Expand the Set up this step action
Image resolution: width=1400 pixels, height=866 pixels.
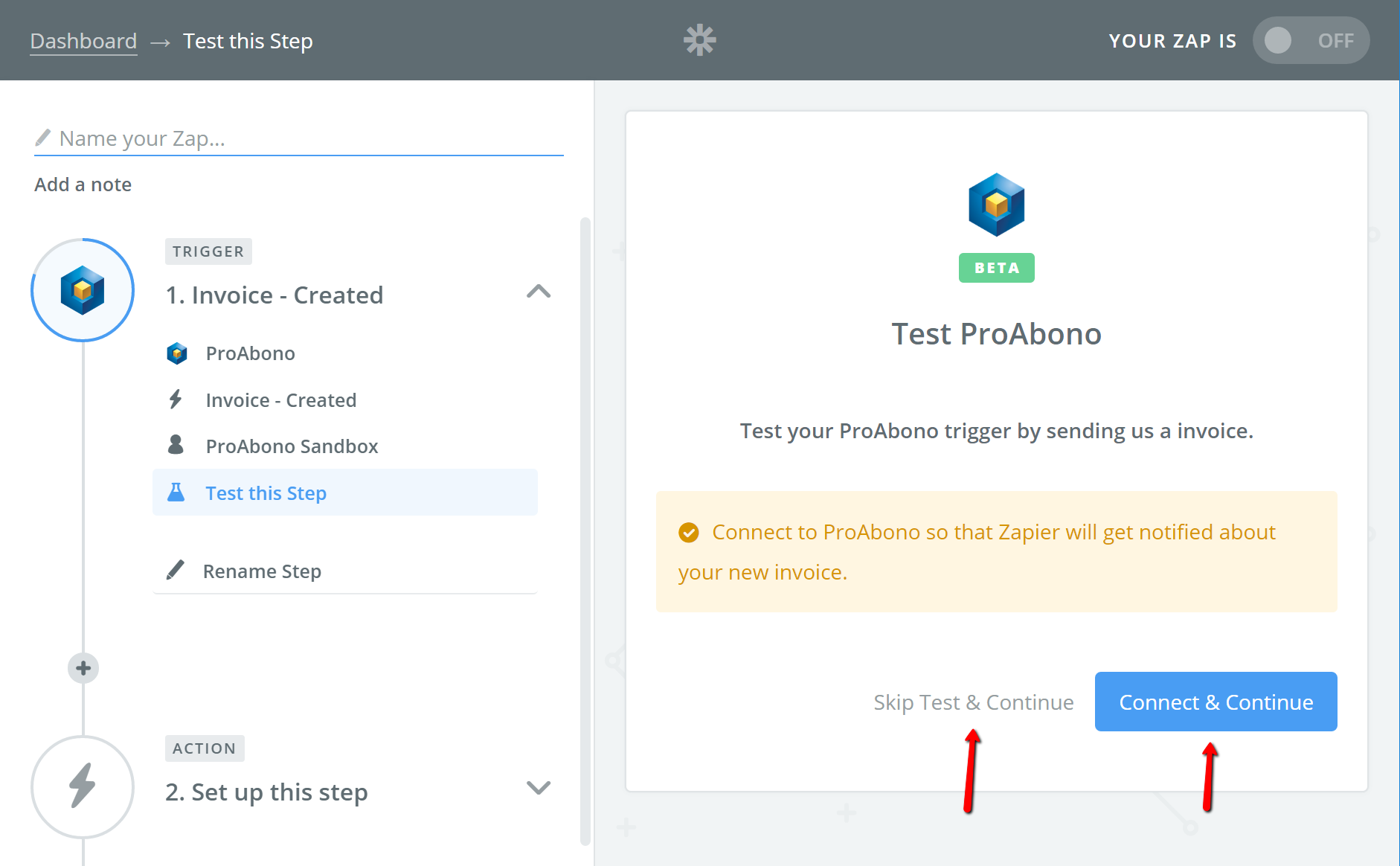click(x=539, y=787)
